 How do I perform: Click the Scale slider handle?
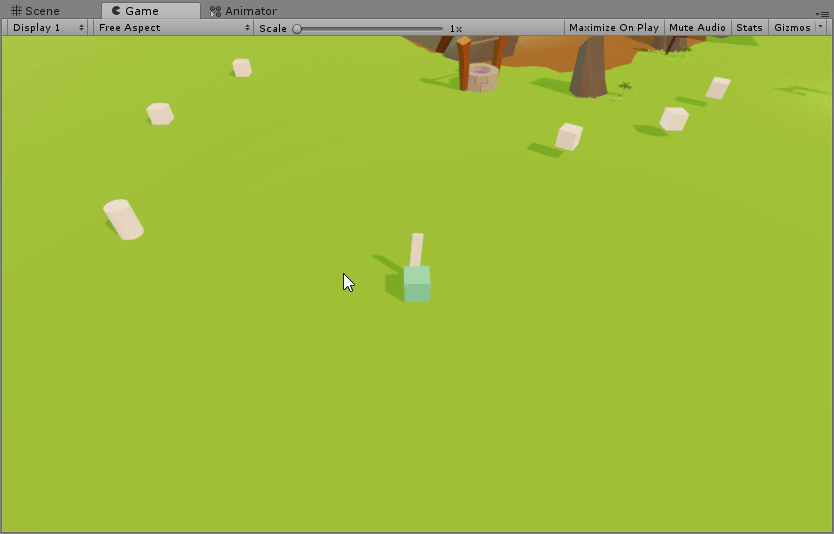pos(297,29)
